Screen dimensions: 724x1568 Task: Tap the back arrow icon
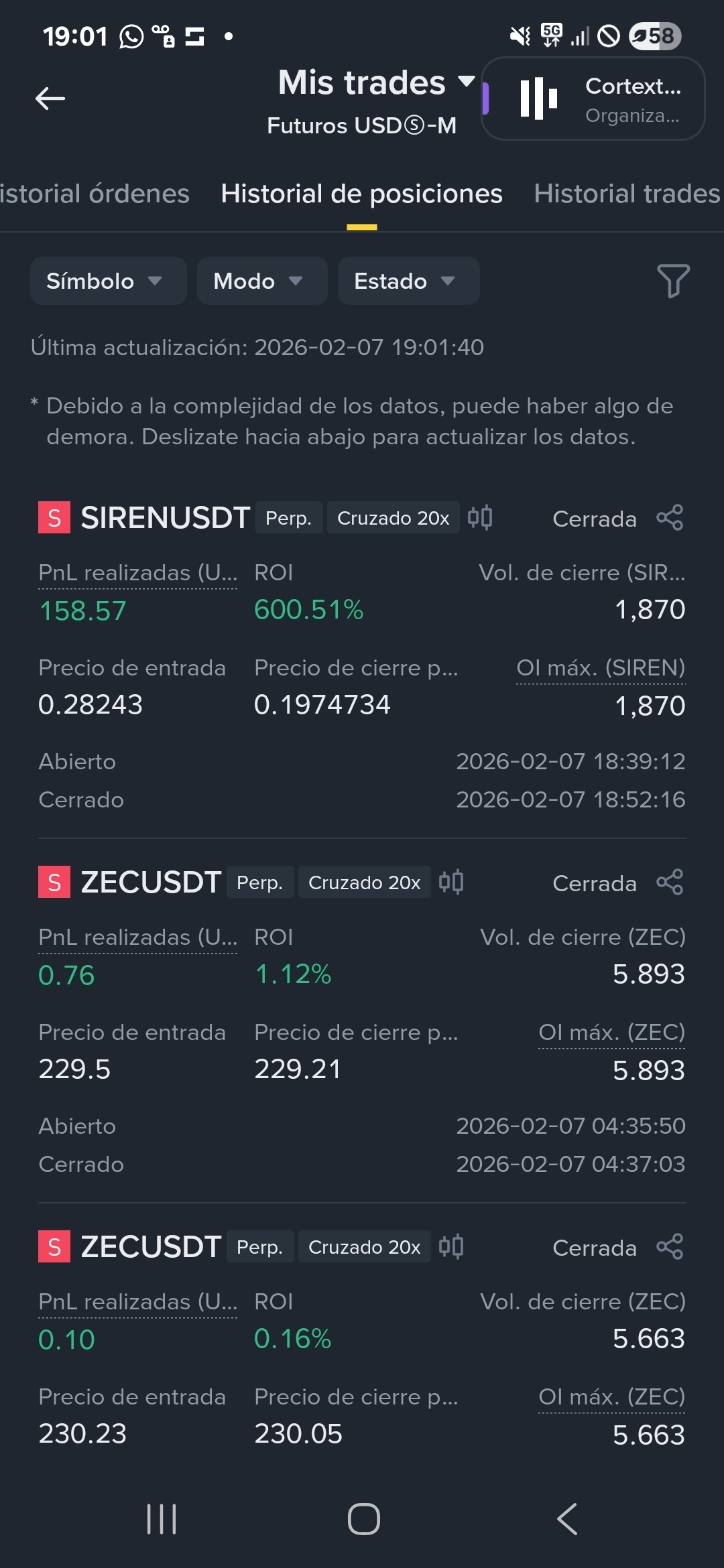click(x=50, y=99)
